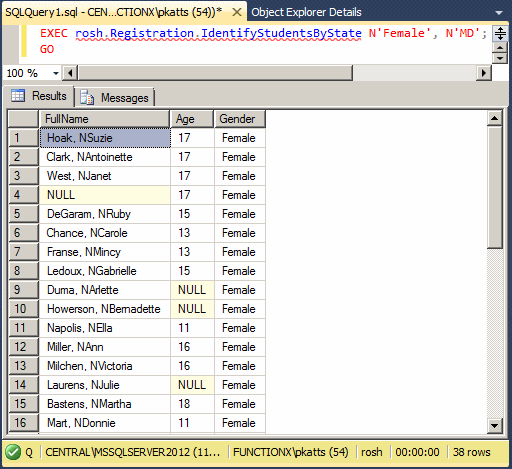
Task: Click the query editor split bar icon
Action: [x=500, y=34]
